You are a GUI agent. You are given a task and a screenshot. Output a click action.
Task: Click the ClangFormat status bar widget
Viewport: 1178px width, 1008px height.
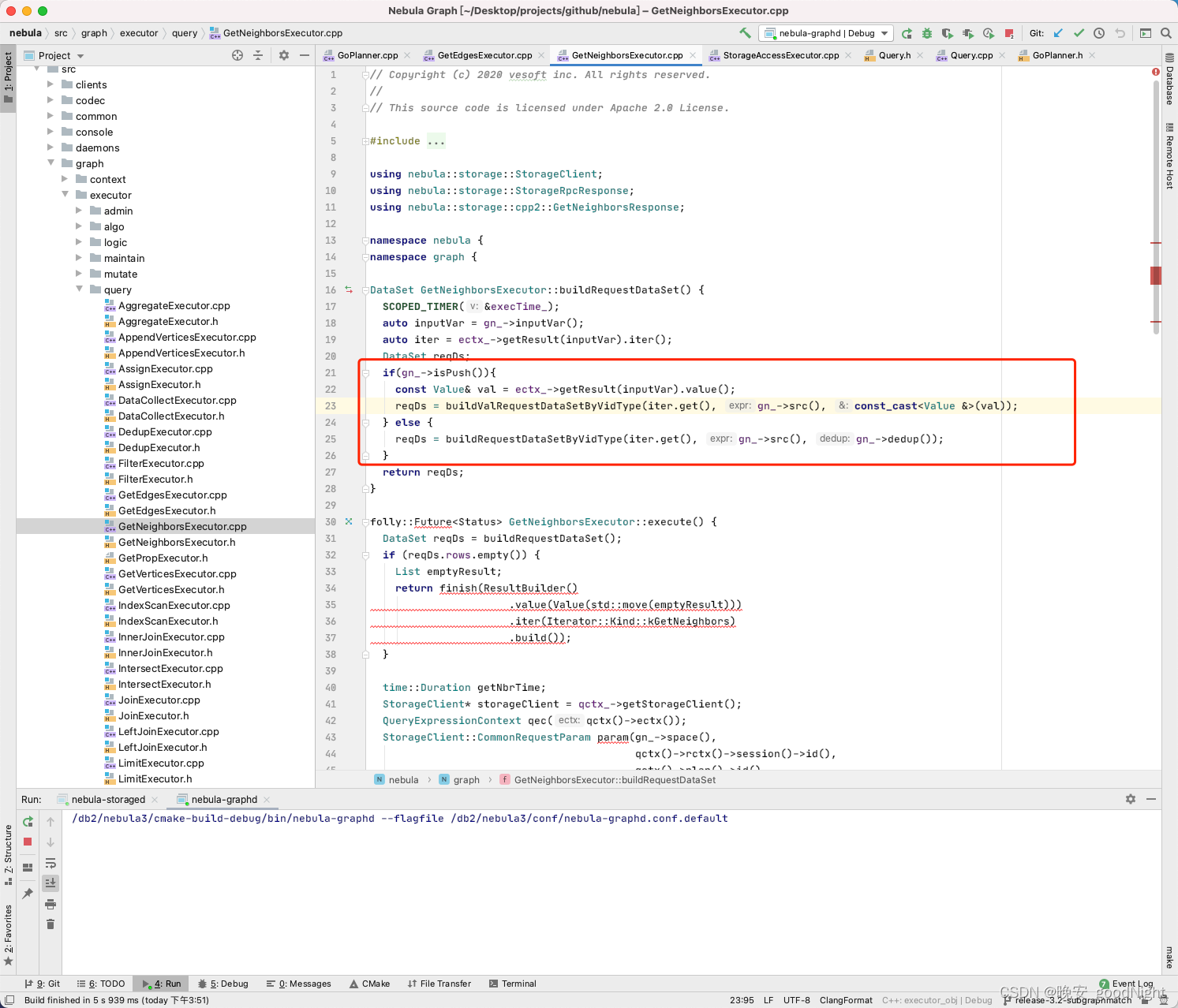click(846, 1000)
